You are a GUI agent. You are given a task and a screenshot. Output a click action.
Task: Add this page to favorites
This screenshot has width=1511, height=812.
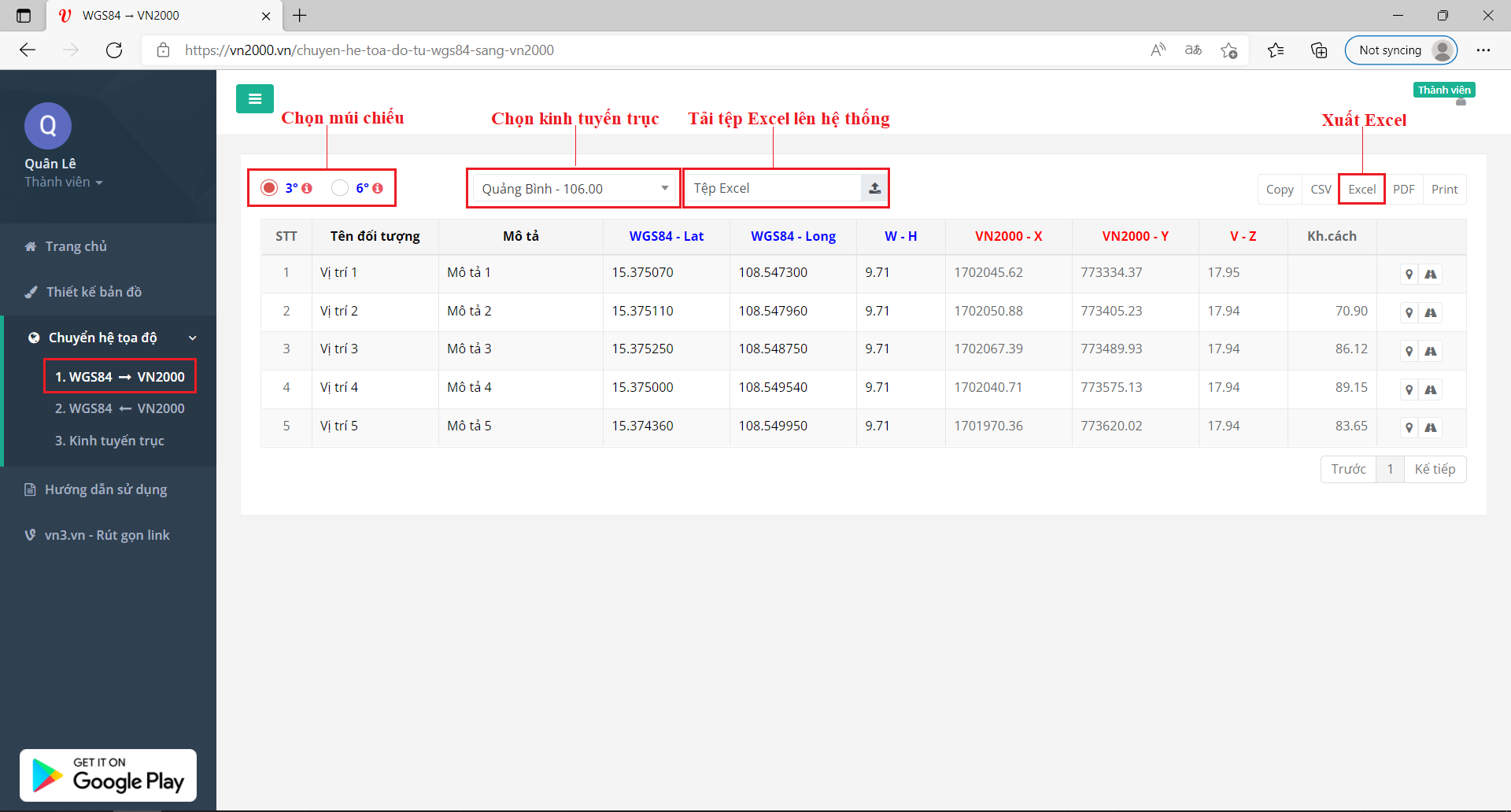(1229, 50)
